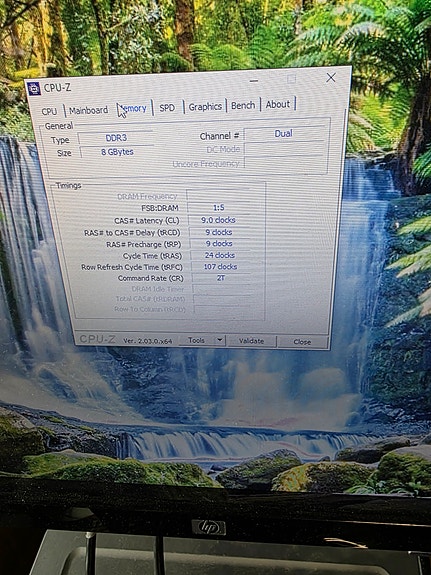
Task: Open the SPD tab
Action: pyautogui.click(x=167, y=107)
